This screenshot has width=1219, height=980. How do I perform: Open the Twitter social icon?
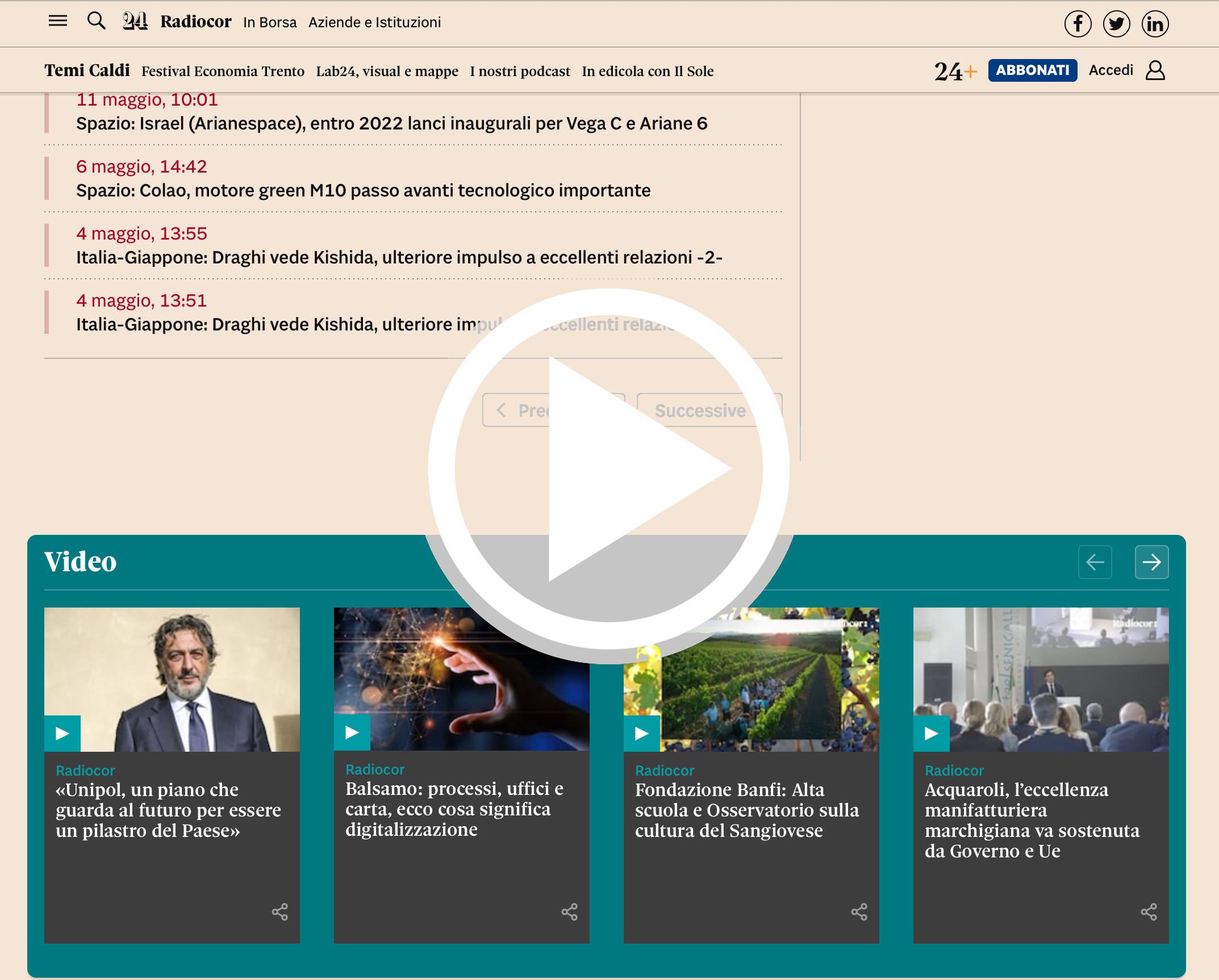(1116, 24)
